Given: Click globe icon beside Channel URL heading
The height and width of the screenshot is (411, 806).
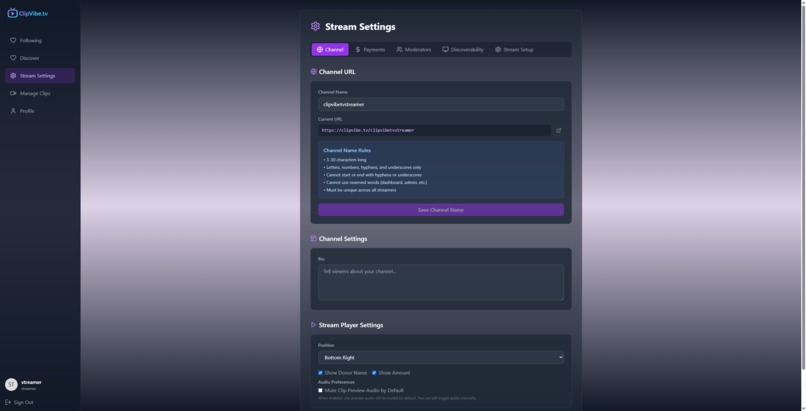Looking at the screenshot, I should (314, 72).
